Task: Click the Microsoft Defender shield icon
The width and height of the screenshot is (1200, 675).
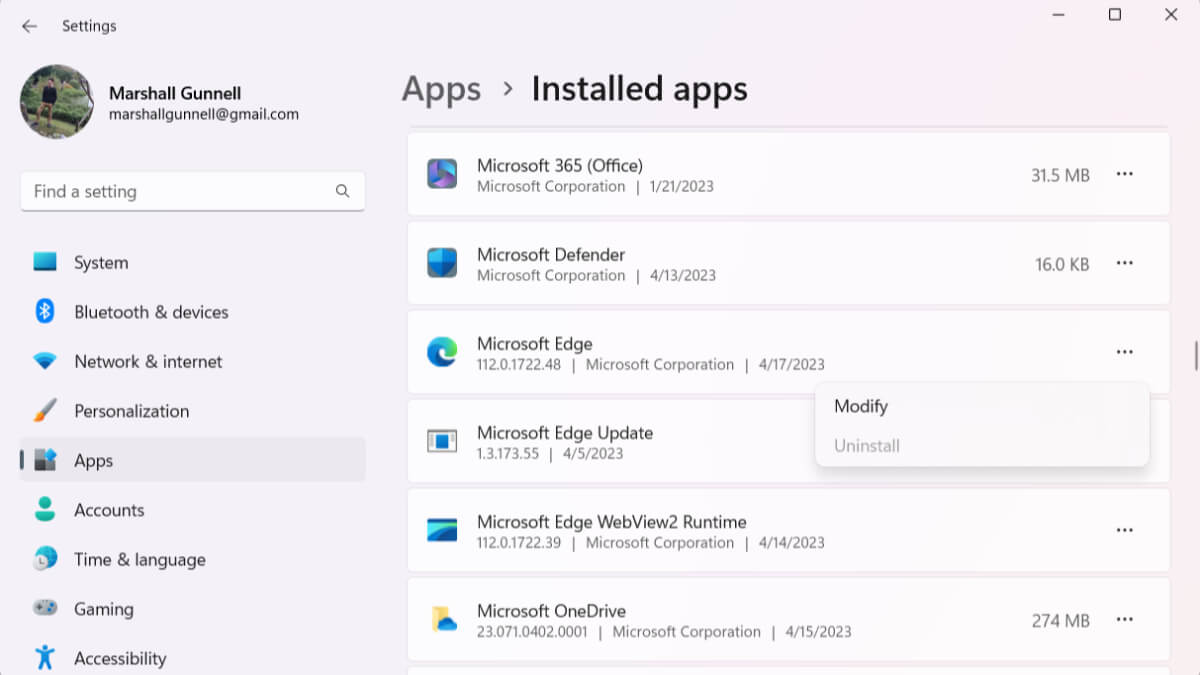Action: pos(442,264)
